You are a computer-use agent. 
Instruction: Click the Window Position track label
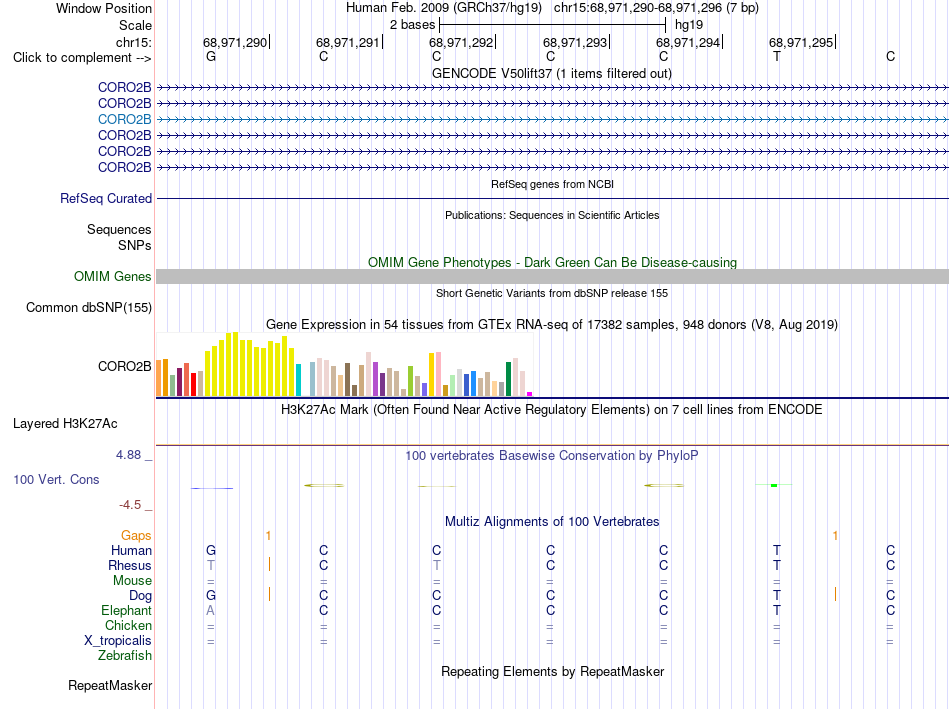[x=104, y=8]
